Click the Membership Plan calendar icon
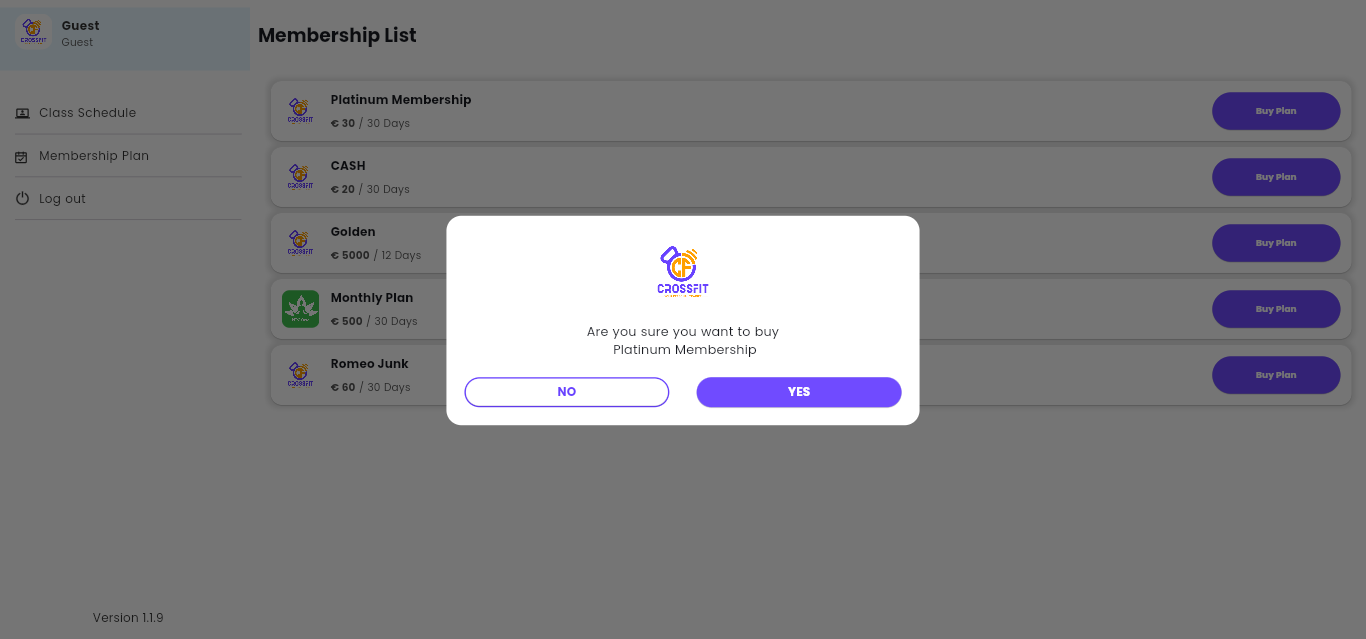This screenshot has height=639, width=1366. pos(22,156)
